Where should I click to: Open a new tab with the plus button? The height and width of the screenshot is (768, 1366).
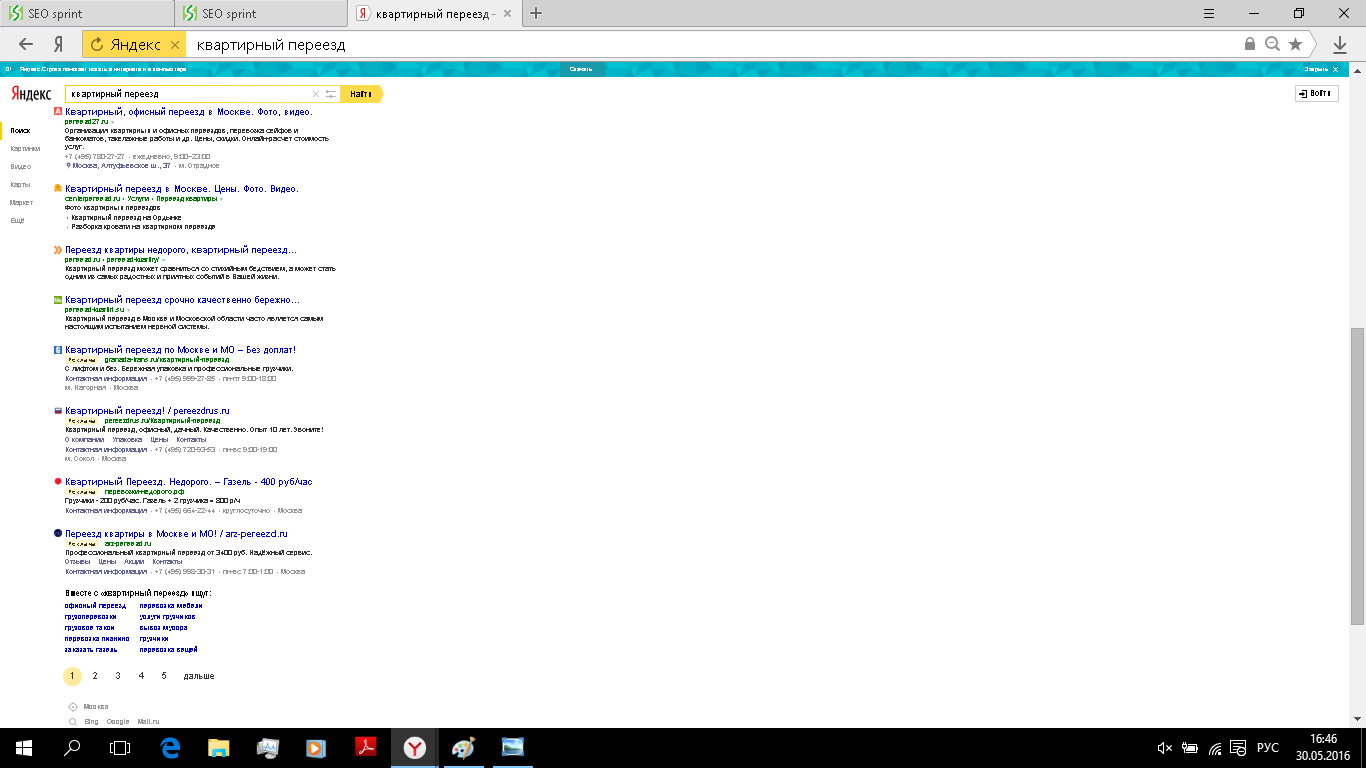536,13
